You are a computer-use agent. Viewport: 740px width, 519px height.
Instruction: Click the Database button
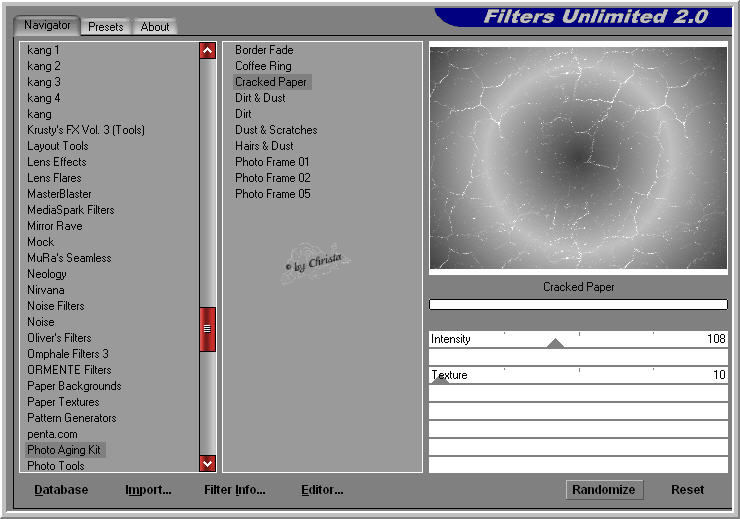61,490
